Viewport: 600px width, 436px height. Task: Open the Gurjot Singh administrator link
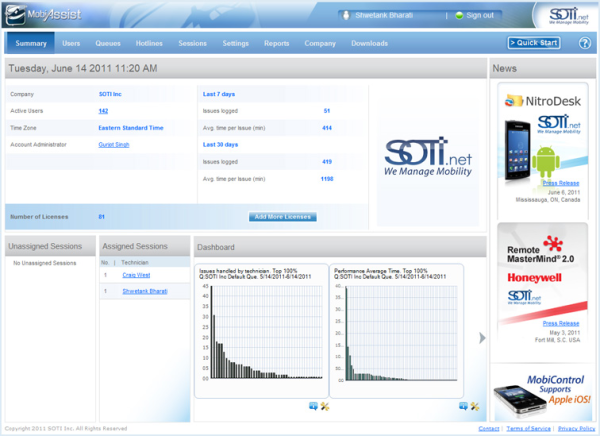pyautogui.click(x=117, y=144)
